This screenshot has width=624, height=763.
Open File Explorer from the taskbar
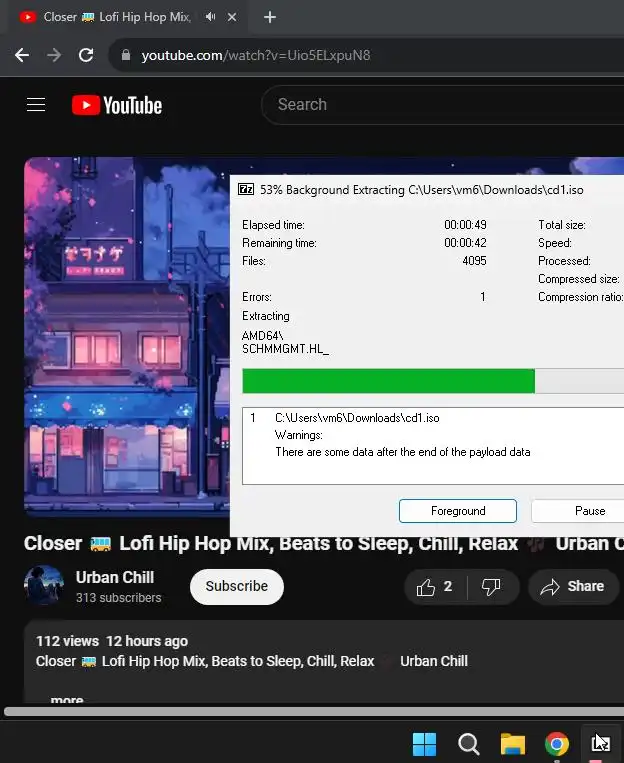tap(513, 744)
